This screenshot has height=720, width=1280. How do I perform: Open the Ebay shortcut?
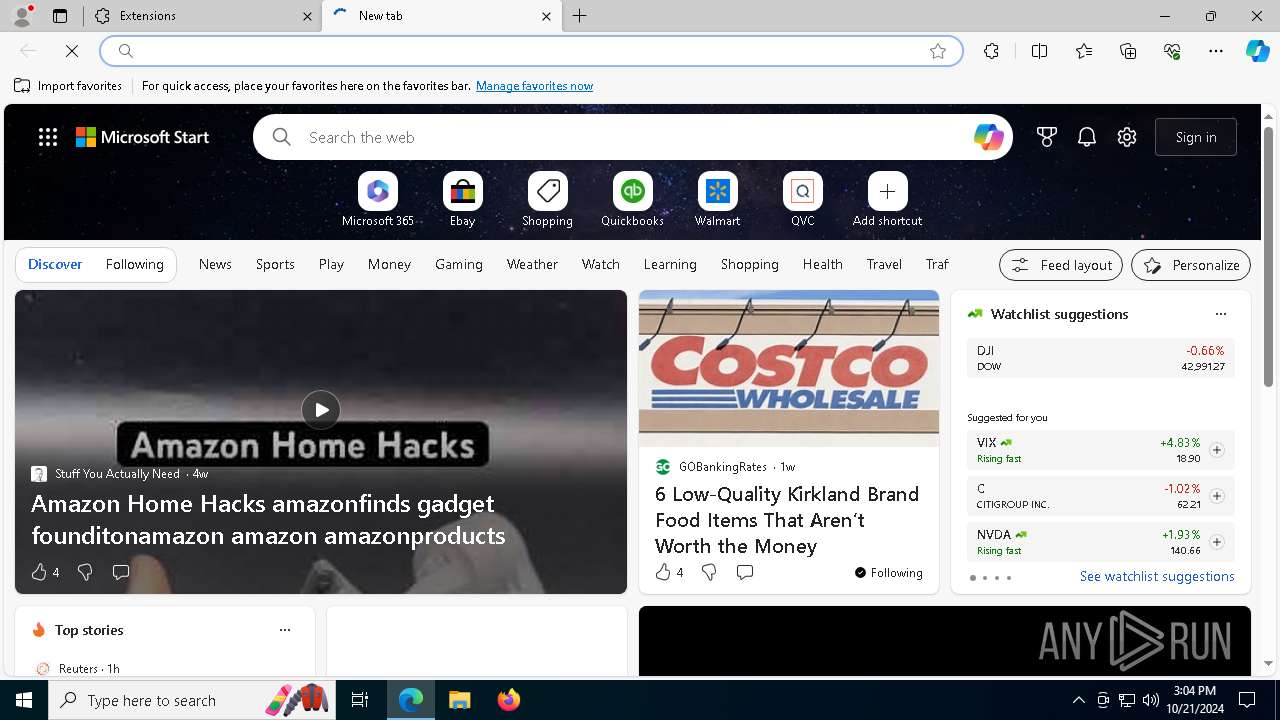coord(463,200)
